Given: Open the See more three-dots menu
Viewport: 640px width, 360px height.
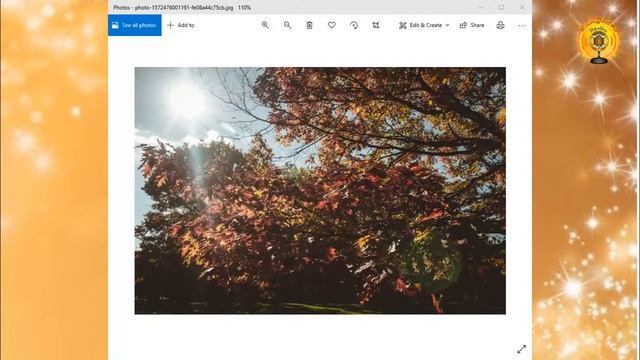Looking at the screenshot, I should (x=522, y=25).
